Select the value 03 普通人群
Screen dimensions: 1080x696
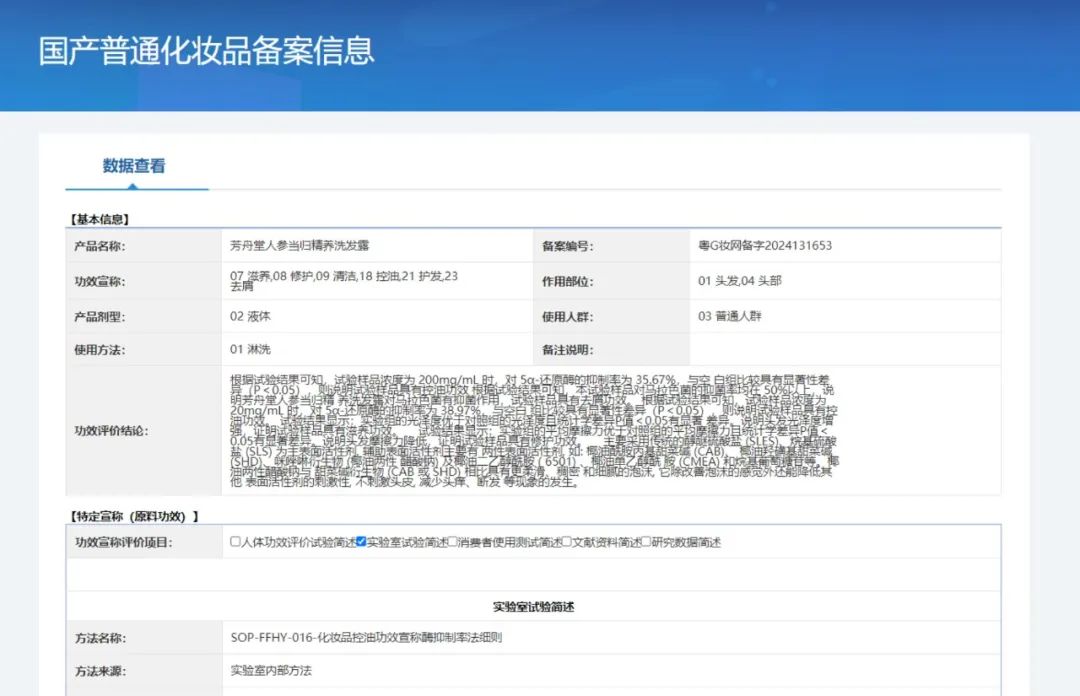(730, 316)
